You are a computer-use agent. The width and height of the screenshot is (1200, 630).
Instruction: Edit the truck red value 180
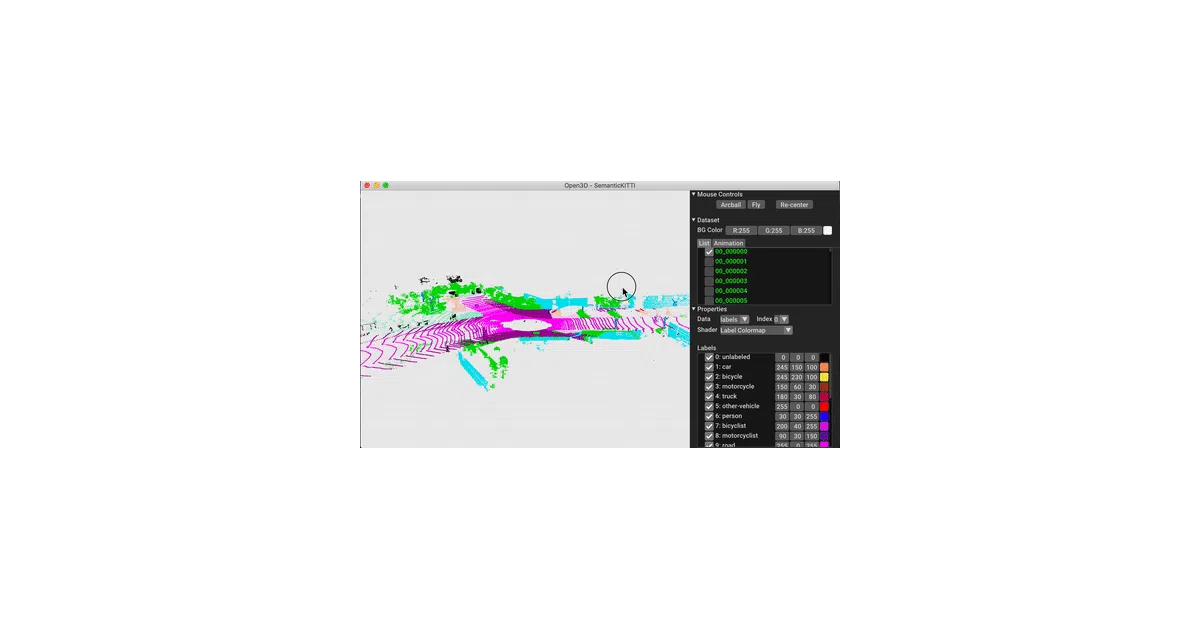click(x=782, y=397)
